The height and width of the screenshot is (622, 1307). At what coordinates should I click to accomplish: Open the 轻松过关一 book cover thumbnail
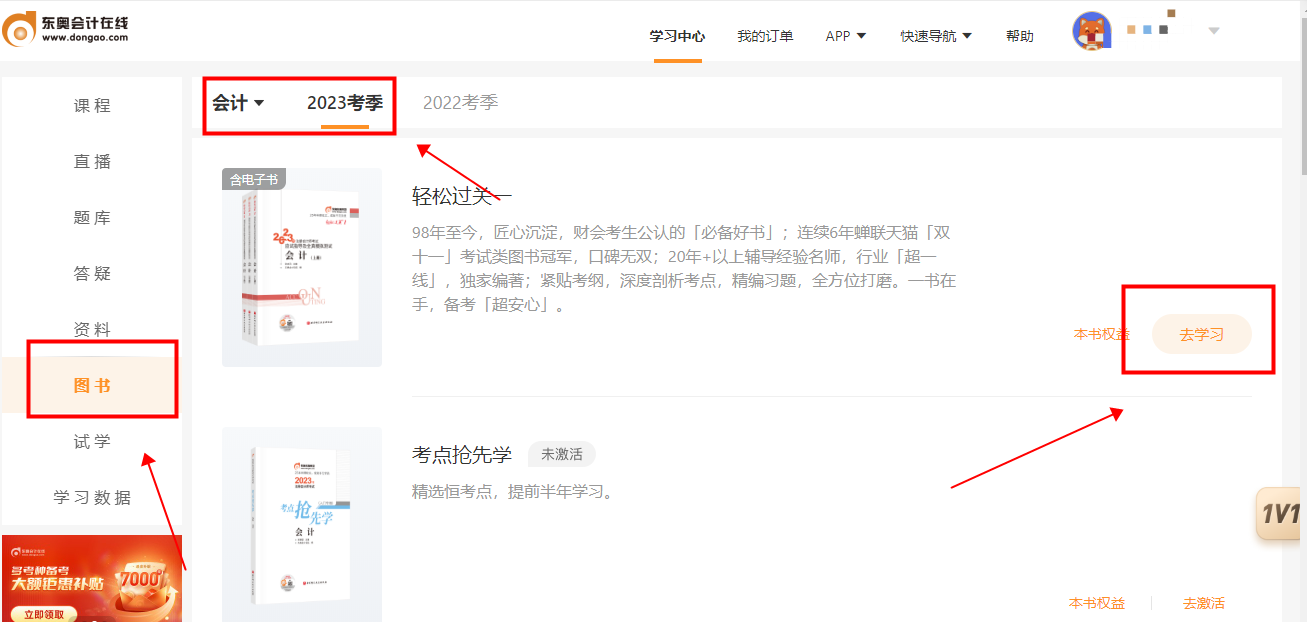(x=302, y=267)
